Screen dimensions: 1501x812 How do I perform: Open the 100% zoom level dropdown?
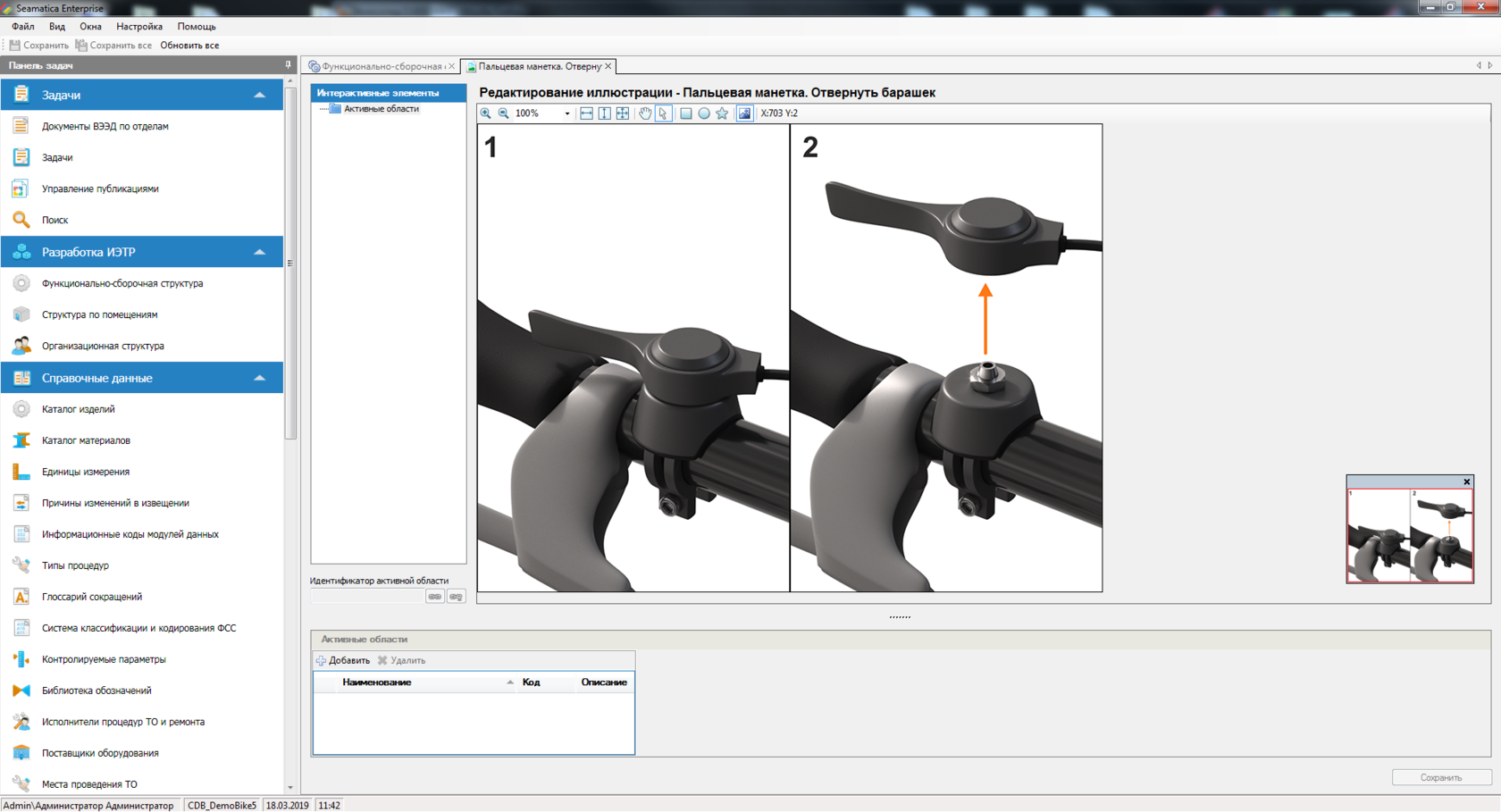pyautogui.click(x=566, y=113)
